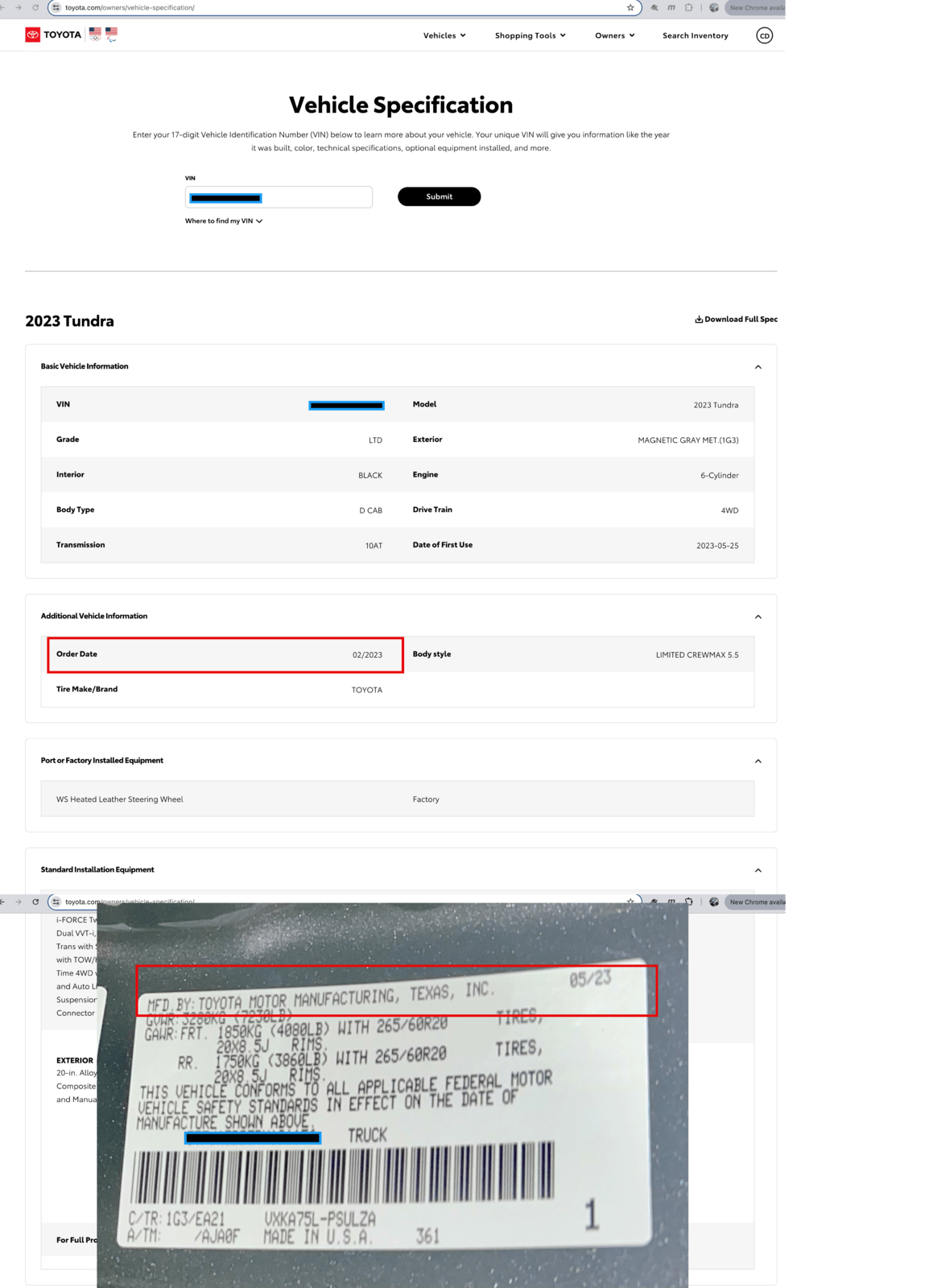The height and width of the screenshot is (1288, 933).
Task: Click New Chrome available in the lower browser toolbar
Action: pyautogui.click(x=755, y=902)
